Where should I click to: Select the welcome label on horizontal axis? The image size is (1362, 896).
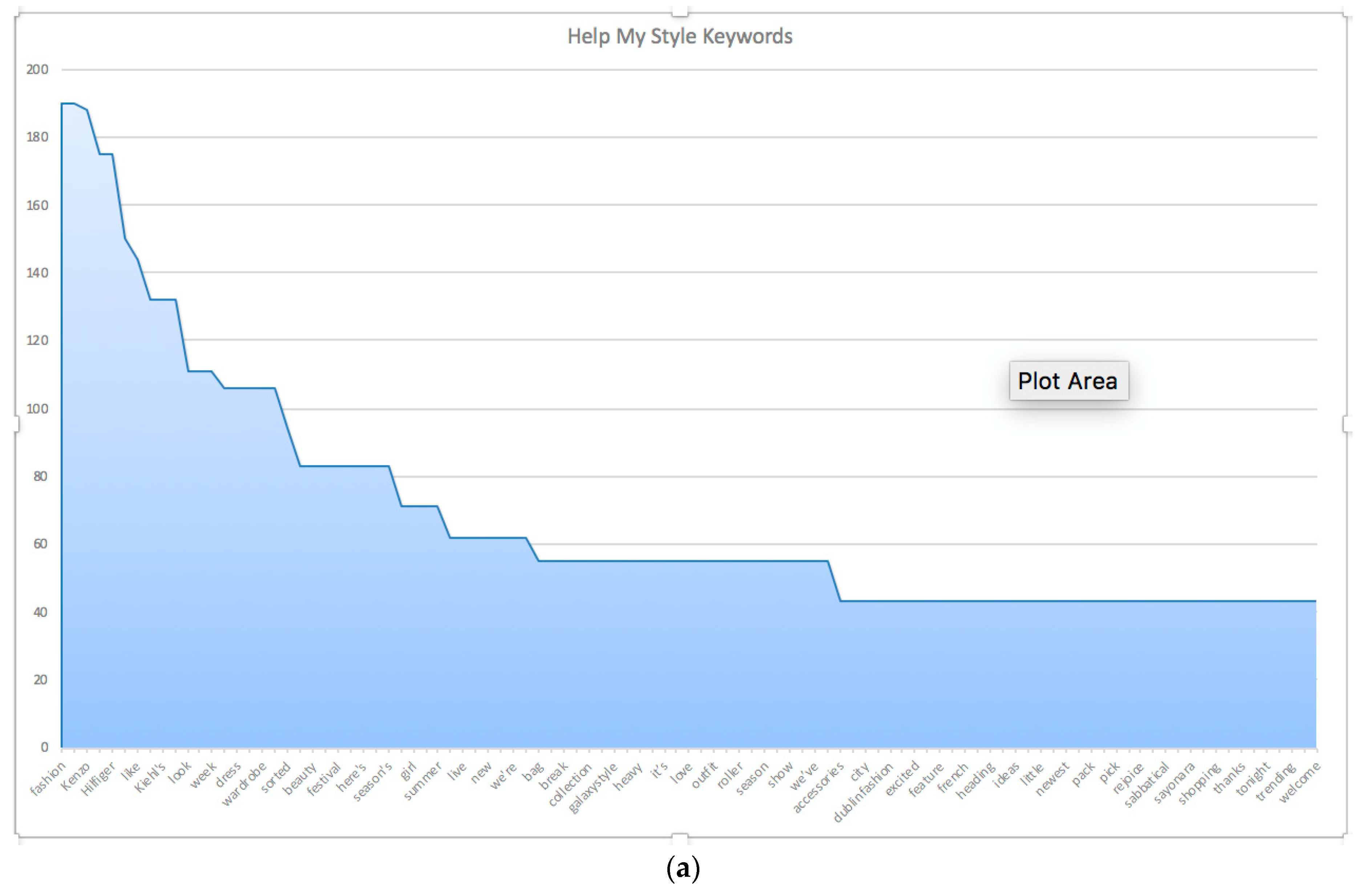tap(1299, 782)
